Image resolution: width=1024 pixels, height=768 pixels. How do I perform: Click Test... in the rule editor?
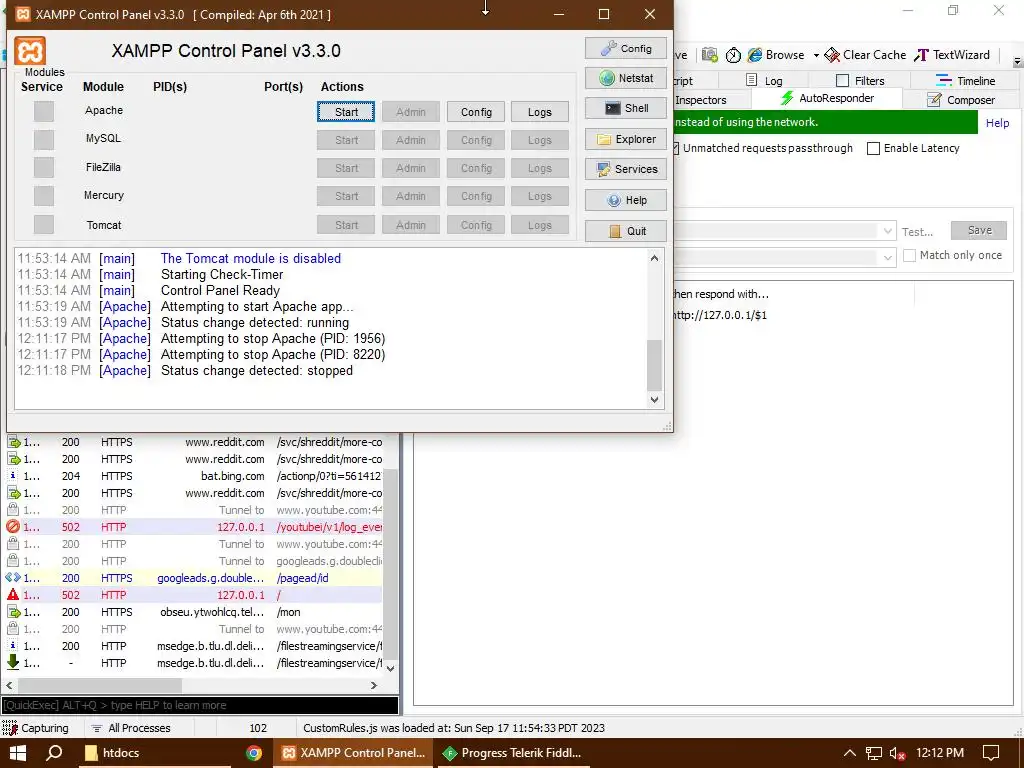point(918,232)
